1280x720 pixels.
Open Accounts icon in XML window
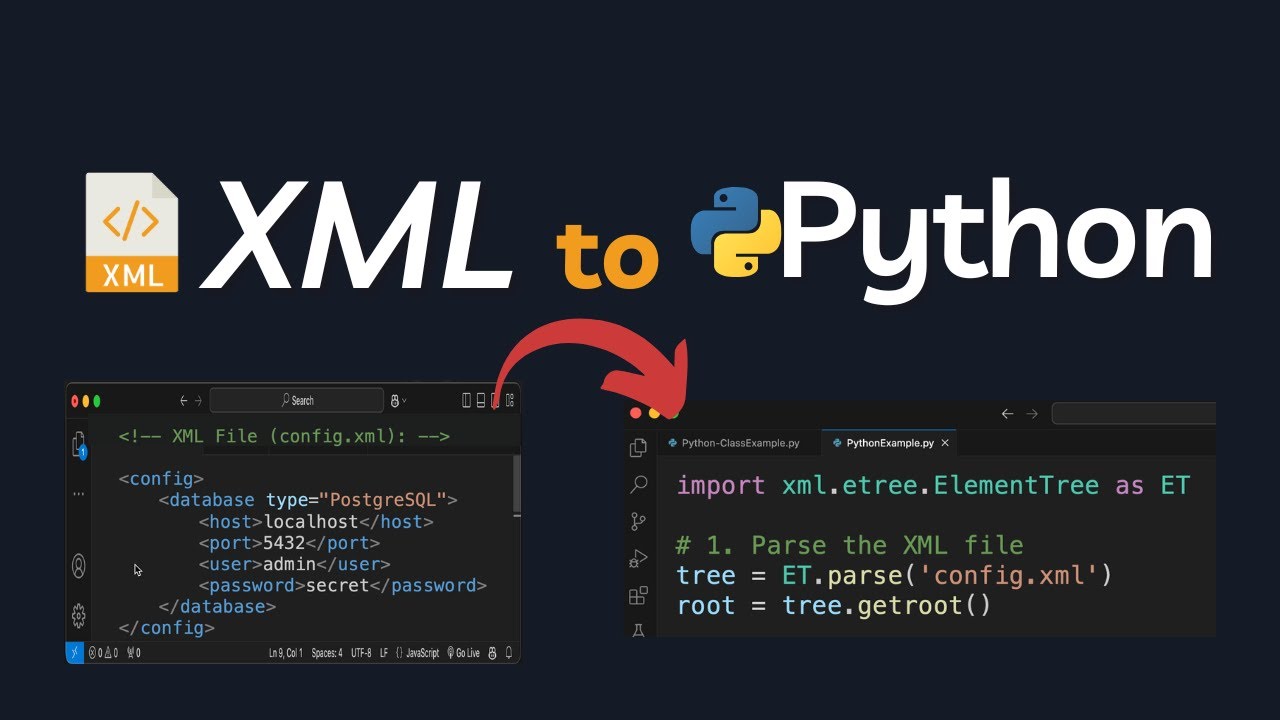(x=79, y=566)
